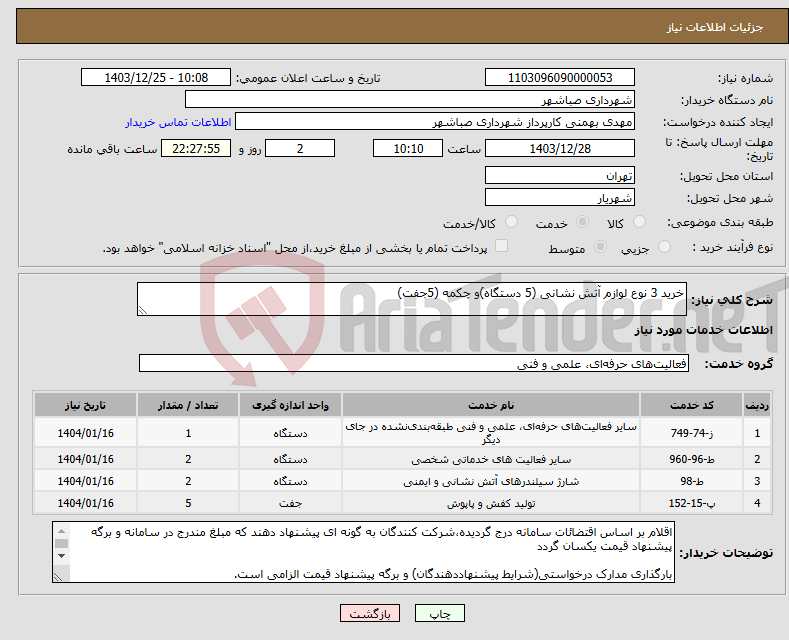Click the unit cell جفت
This screenshot has height=640, width=789.
290,503
